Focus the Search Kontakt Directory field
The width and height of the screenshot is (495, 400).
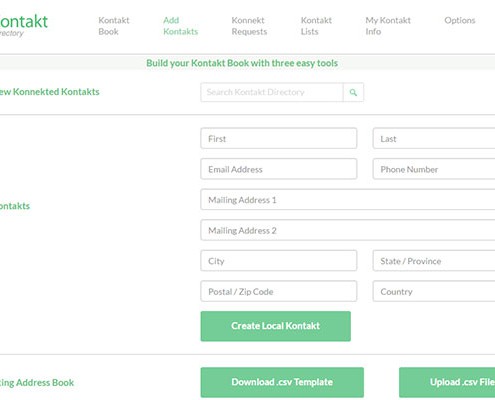[272, 92]
